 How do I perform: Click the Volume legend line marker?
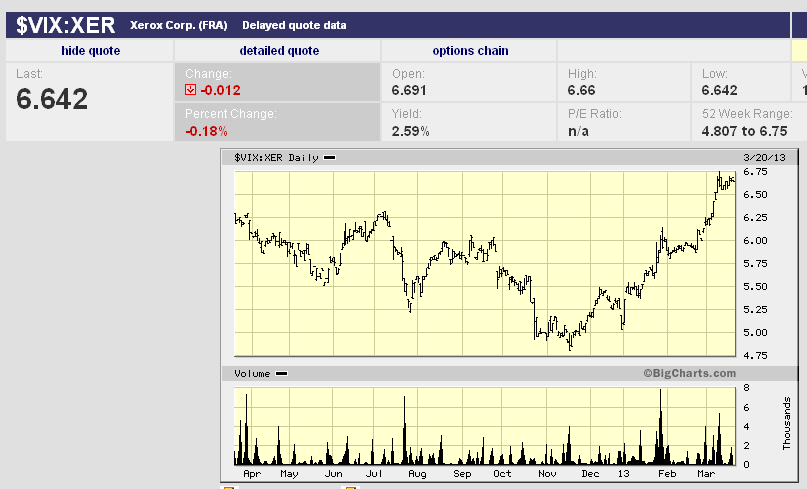pyautogui.click(x=282, y=374)
